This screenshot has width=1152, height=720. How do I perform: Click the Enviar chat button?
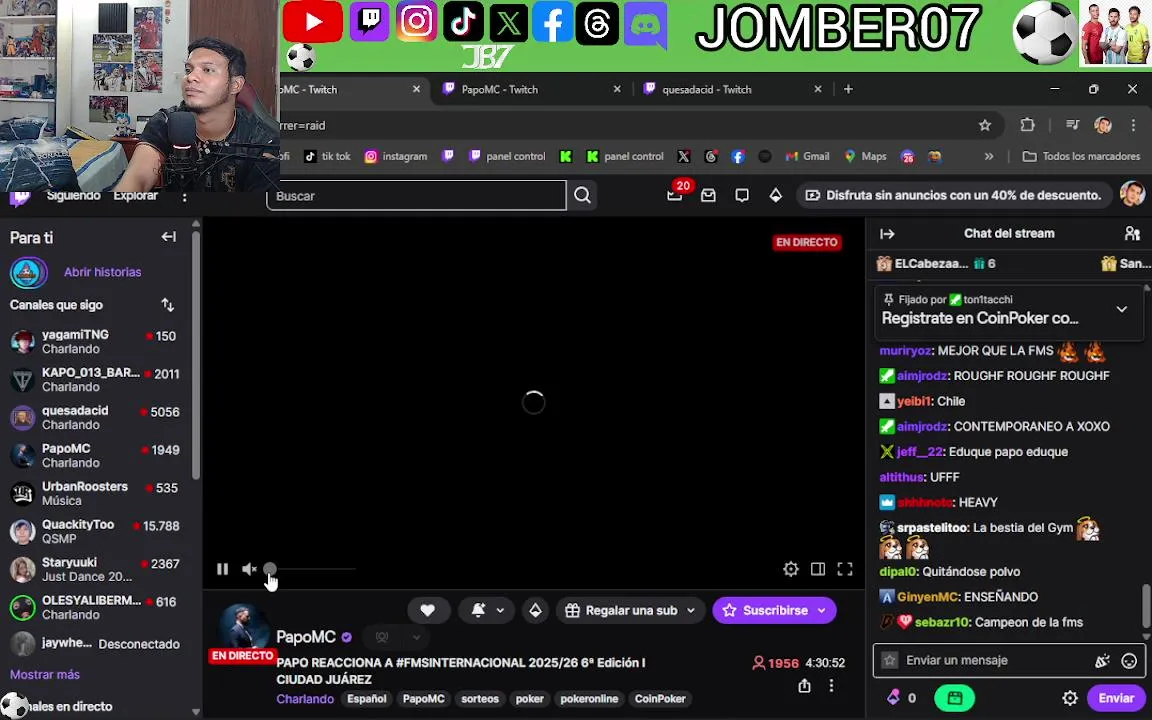(x=1116, y=698)
